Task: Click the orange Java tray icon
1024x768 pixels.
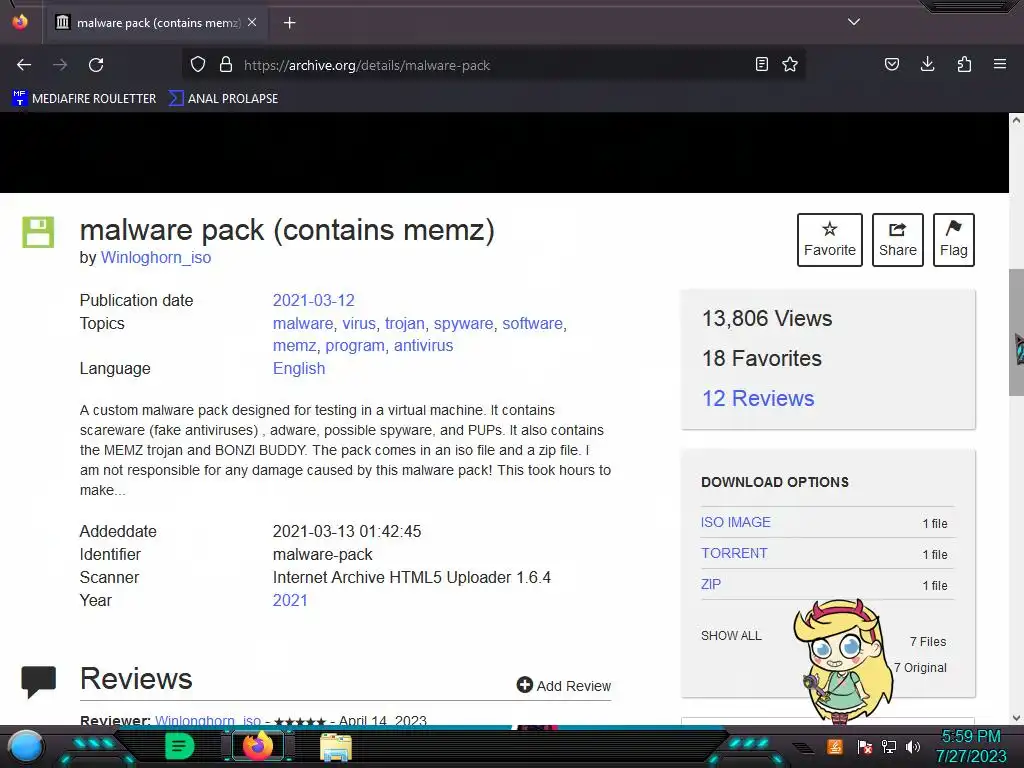Action: [835, 746]
